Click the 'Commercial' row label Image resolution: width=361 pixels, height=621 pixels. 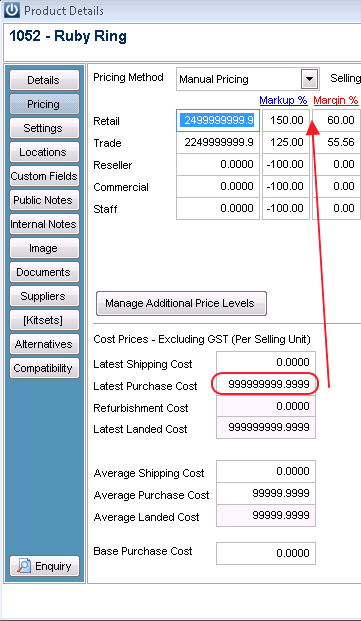(121, 187)
